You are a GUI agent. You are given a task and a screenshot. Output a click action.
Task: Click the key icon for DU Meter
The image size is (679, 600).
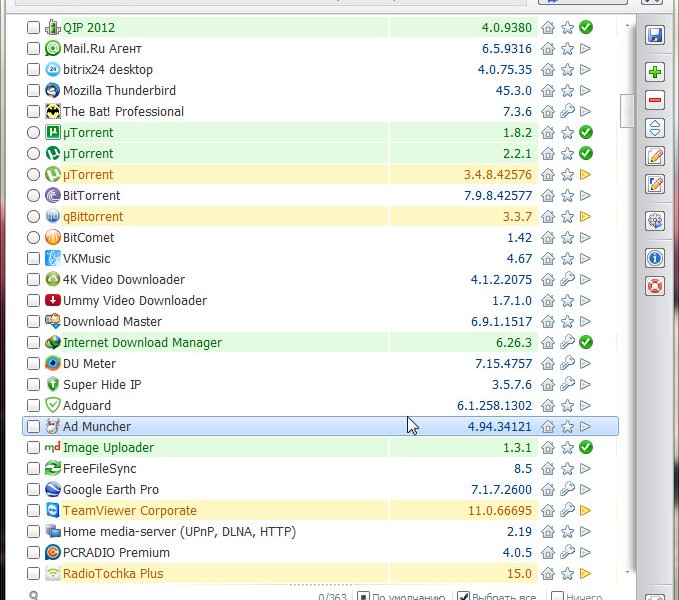[567, 363]
